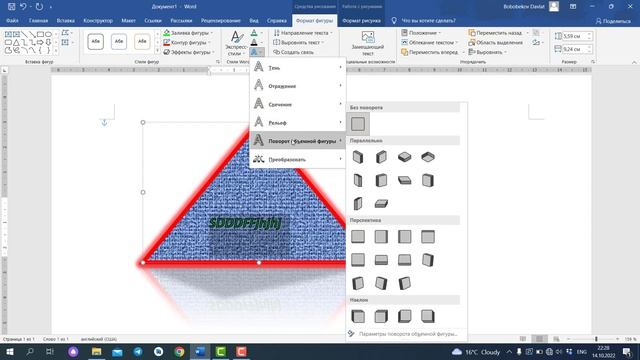This screenshot has height=360, width=640.
Task: Open Направление текста dropdown
Action: tap(304, 33)
